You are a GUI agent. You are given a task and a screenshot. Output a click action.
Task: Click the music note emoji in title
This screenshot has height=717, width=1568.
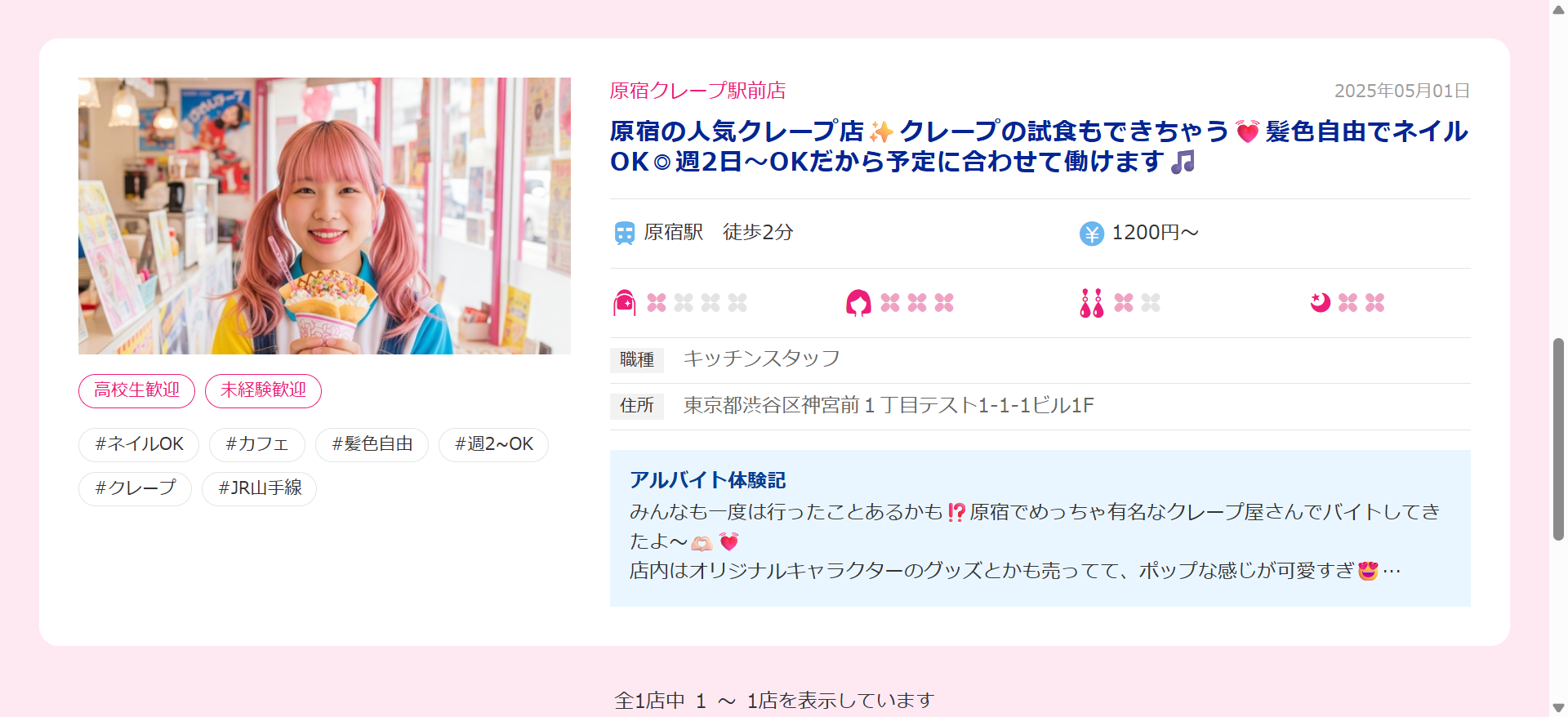1183,162
